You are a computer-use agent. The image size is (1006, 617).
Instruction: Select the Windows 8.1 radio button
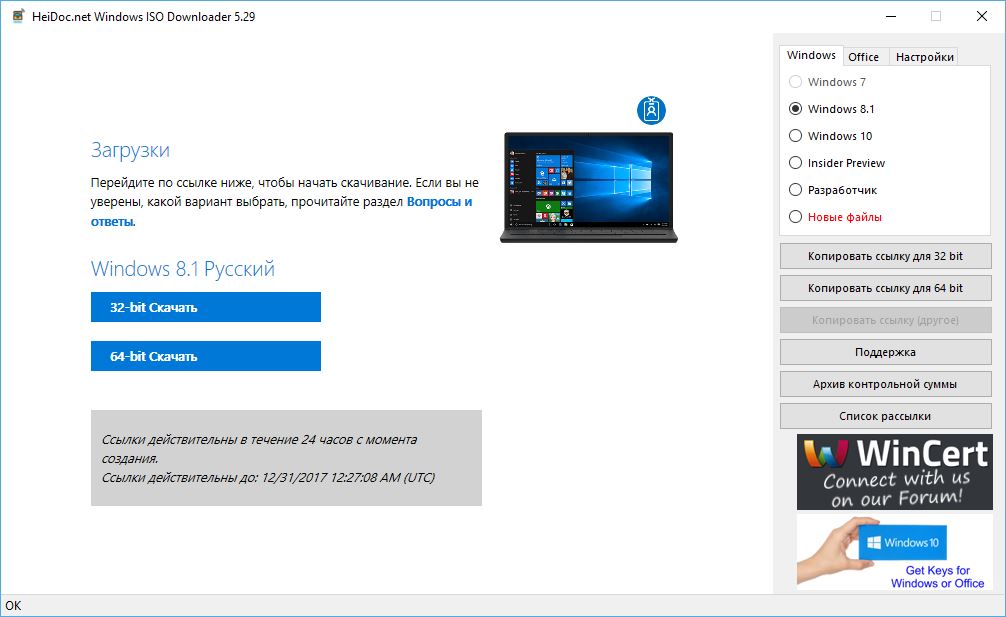[x=796, y=109]
